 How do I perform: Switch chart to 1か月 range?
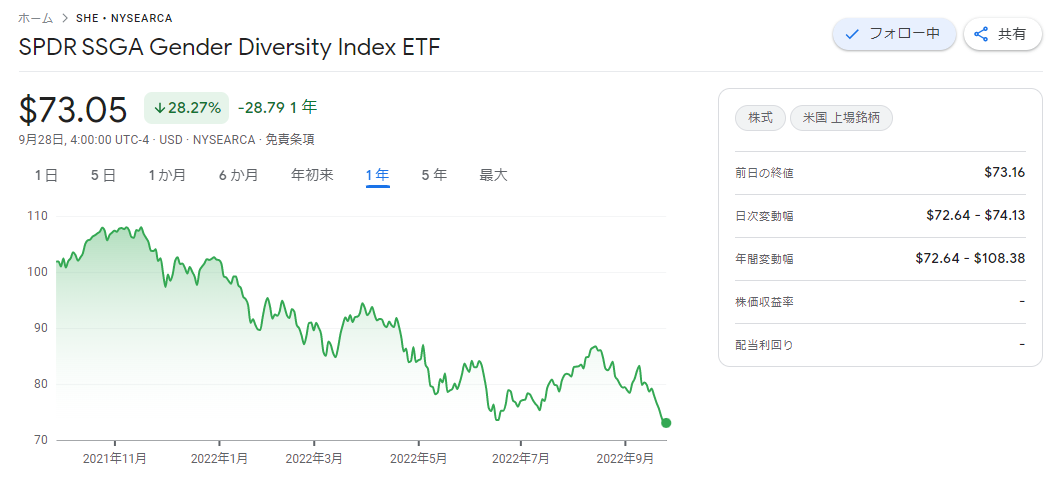click(x=167, y=175)
